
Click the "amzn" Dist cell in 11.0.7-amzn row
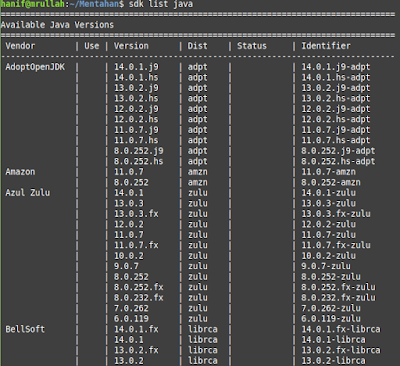click(197, 172)
